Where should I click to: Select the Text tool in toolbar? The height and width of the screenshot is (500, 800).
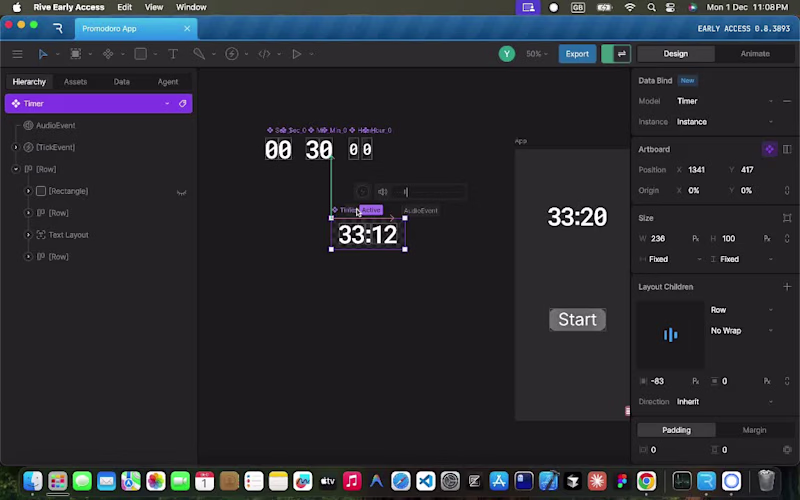[x=173, y=54]
